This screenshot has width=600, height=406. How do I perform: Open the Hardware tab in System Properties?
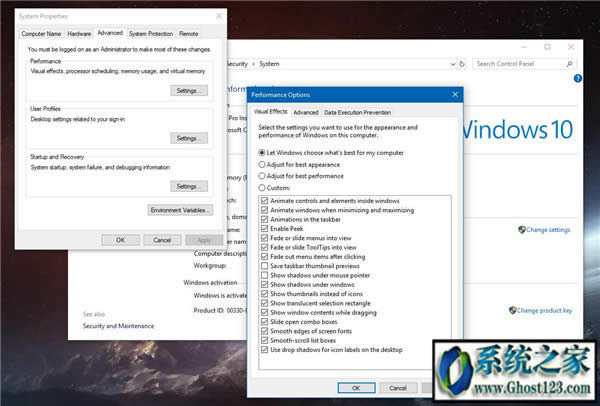(80, 33)
